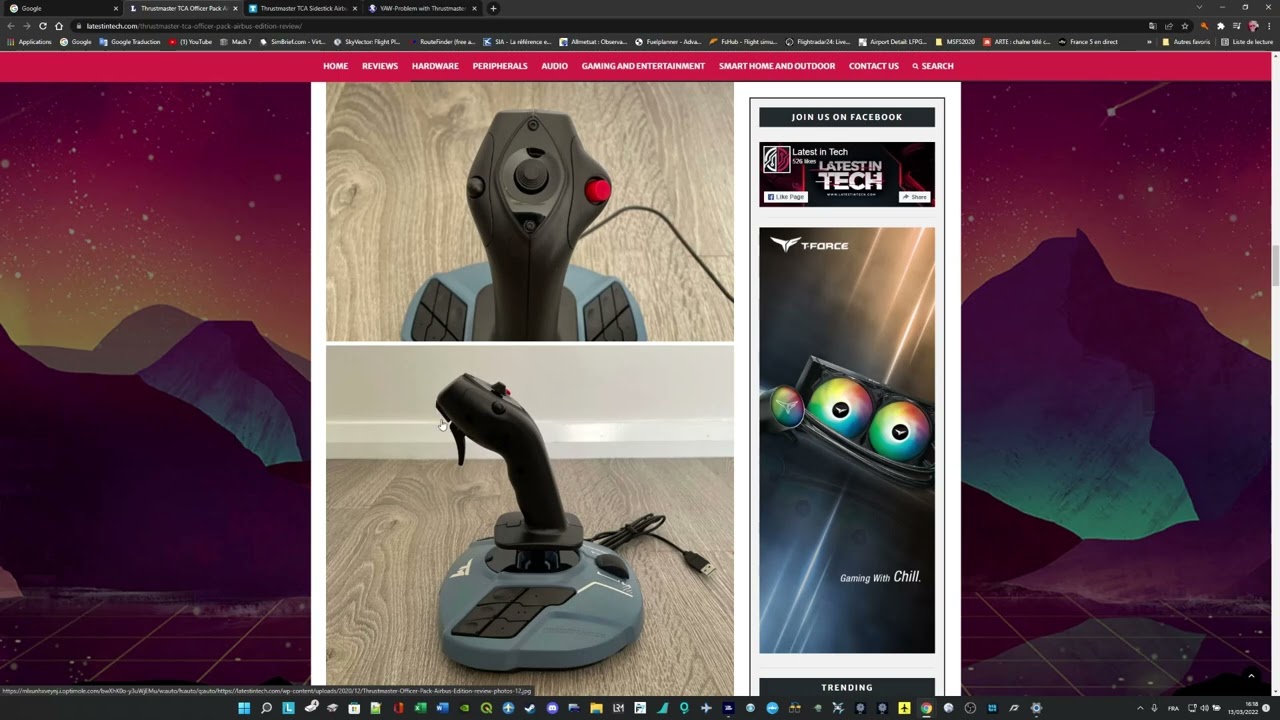Open the top-view joystick photo
1280x720 pixels.
tap(530, 212)
